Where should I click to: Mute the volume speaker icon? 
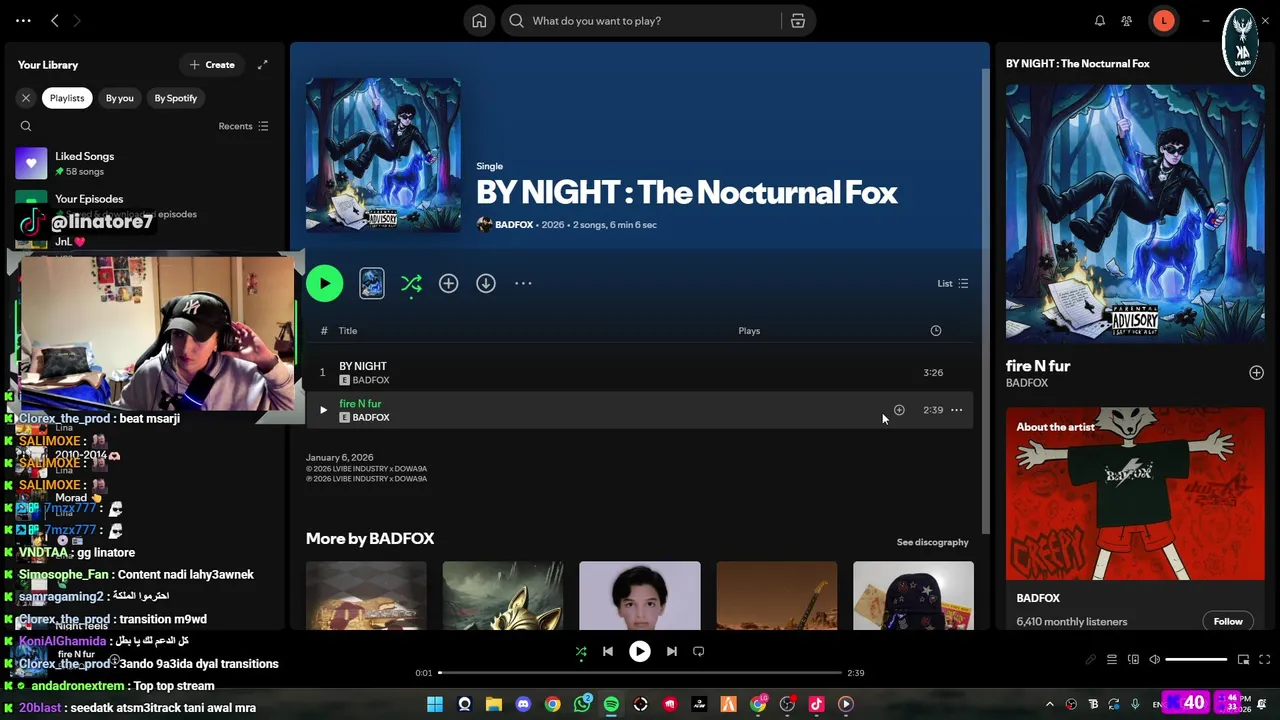(1154, 660)
